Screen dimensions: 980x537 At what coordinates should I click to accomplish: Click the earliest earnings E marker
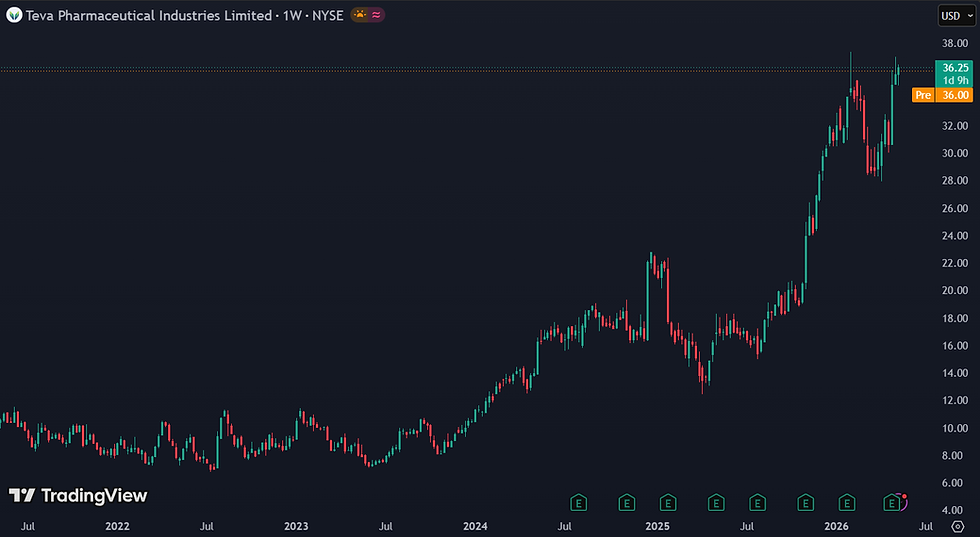[x=579, y=502]
